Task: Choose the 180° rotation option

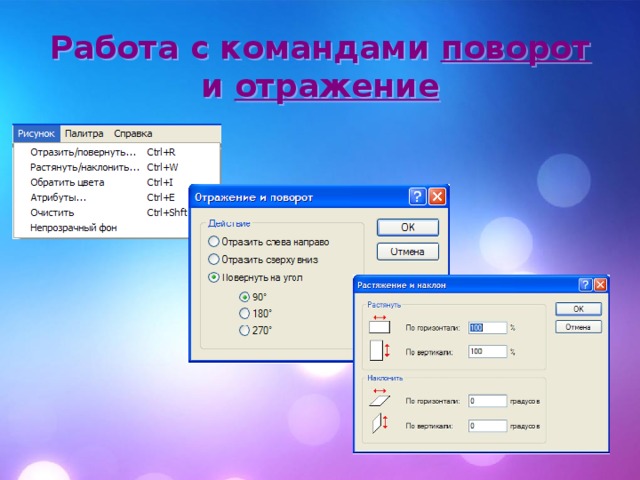Action: 244,313
